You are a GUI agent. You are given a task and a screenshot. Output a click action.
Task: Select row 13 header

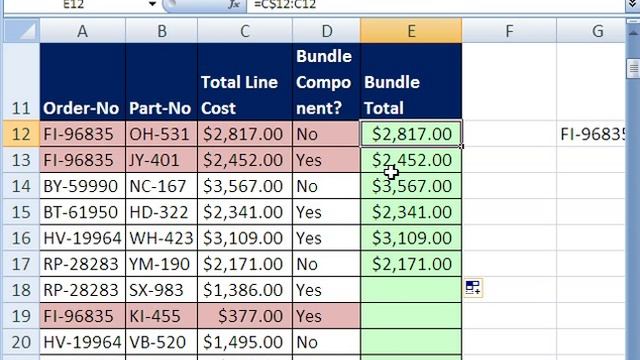click(x=22, y=160)
